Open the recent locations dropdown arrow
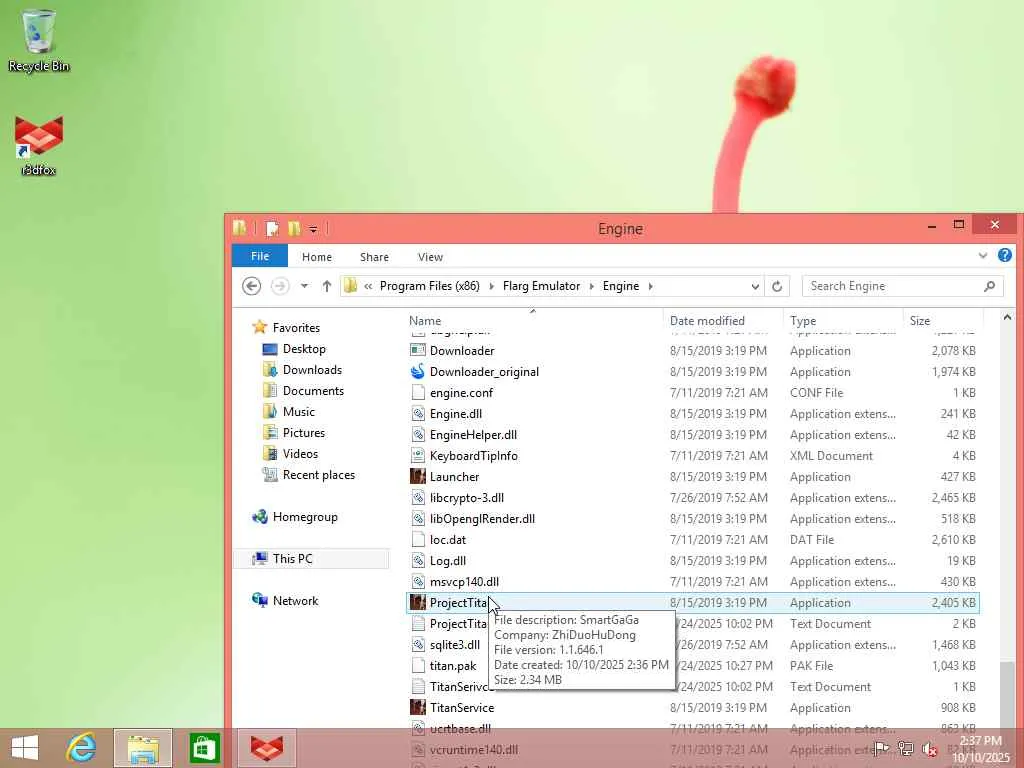1024x768 pixels. pos(304,286)
